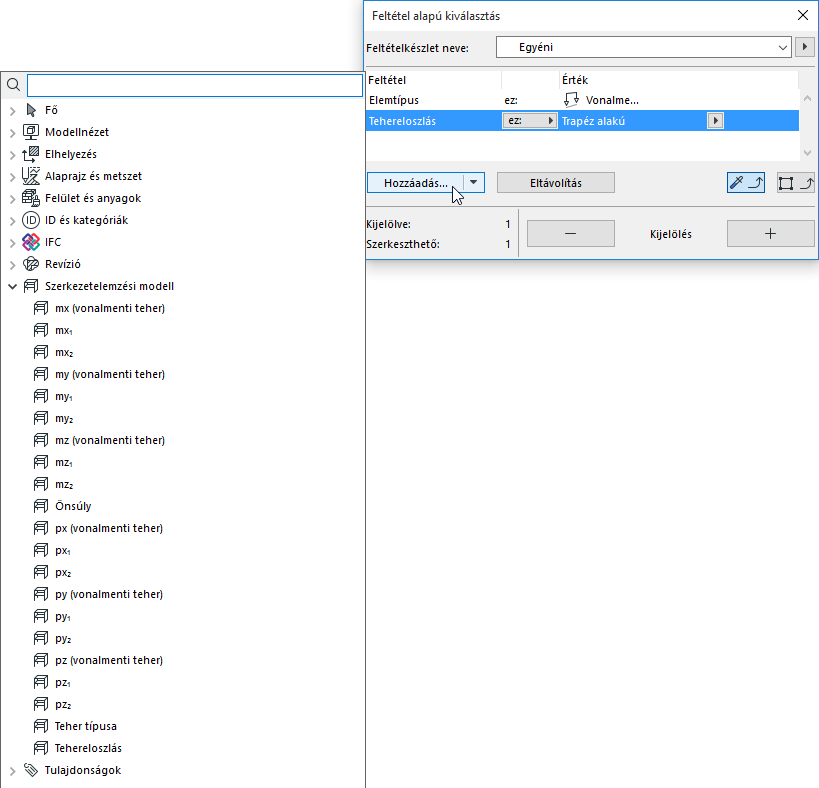The image size is (819, 788).
Task: Select the pz₁ parameter
Action: (x=63, y=683)
